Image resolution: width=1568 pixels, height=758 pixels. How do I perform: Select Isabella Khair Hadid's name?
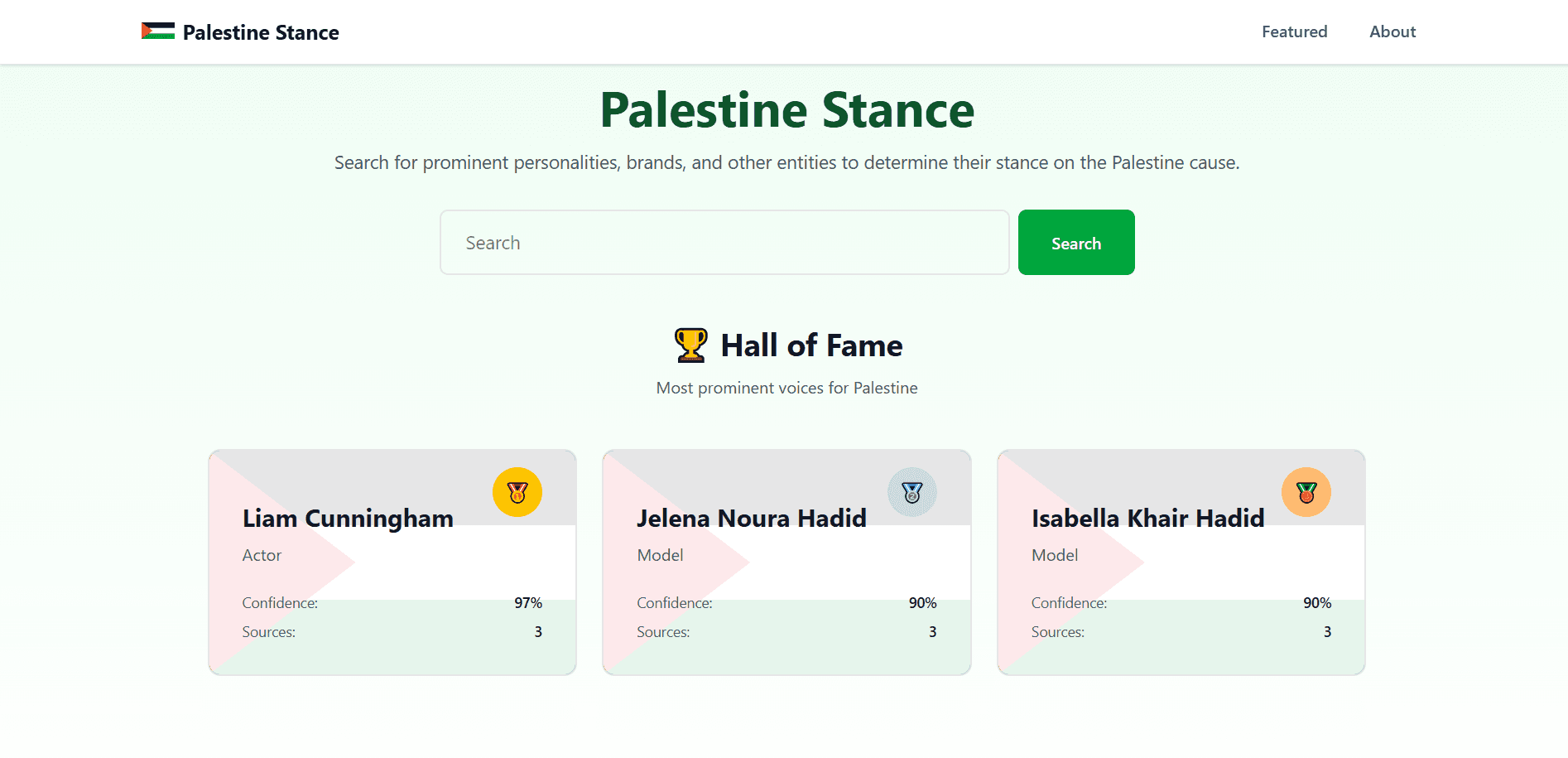point(1147,519)
